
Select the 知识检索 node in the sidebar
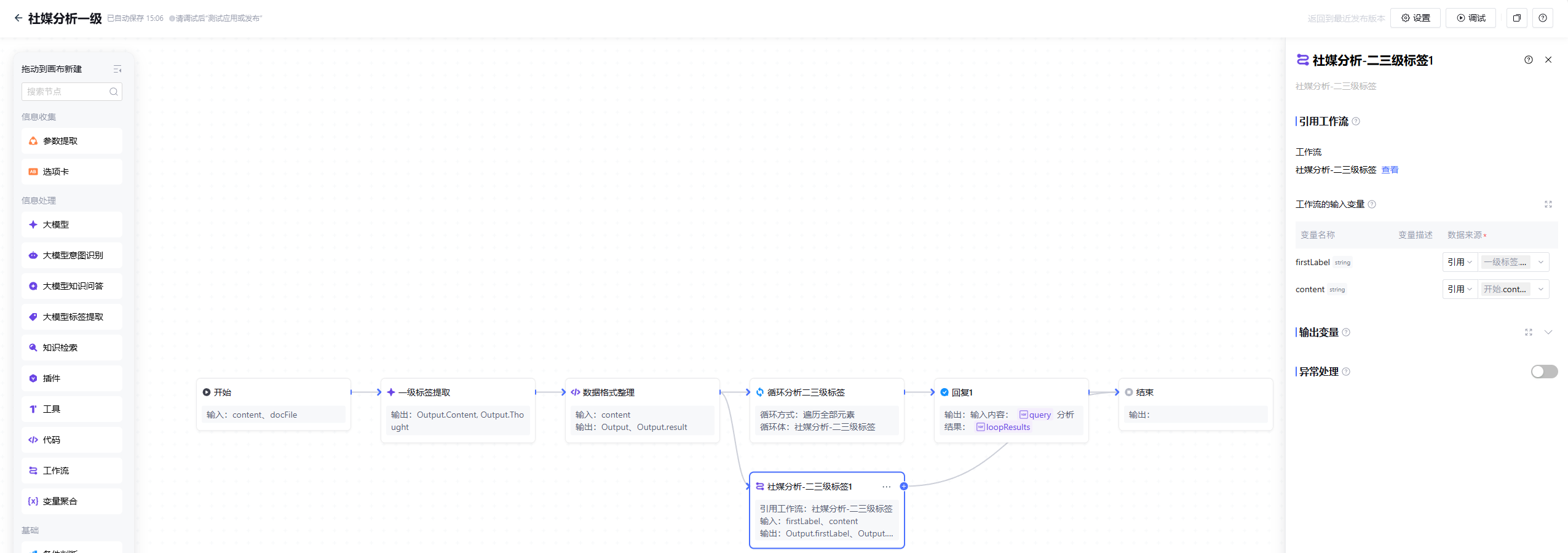(x=72, y=348)
